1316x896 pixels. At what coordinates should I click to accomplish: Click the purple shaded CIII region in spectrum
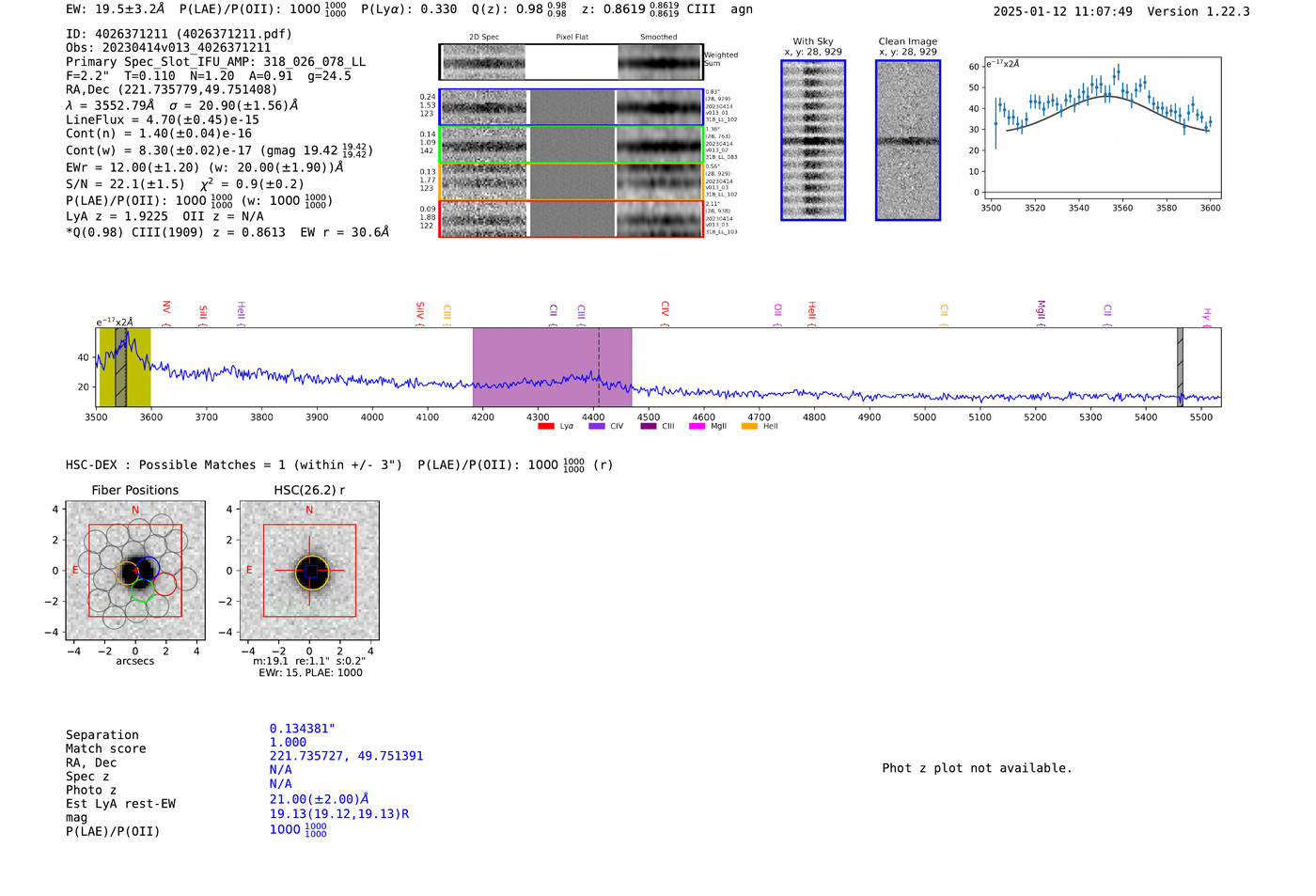tap(552, 367)
